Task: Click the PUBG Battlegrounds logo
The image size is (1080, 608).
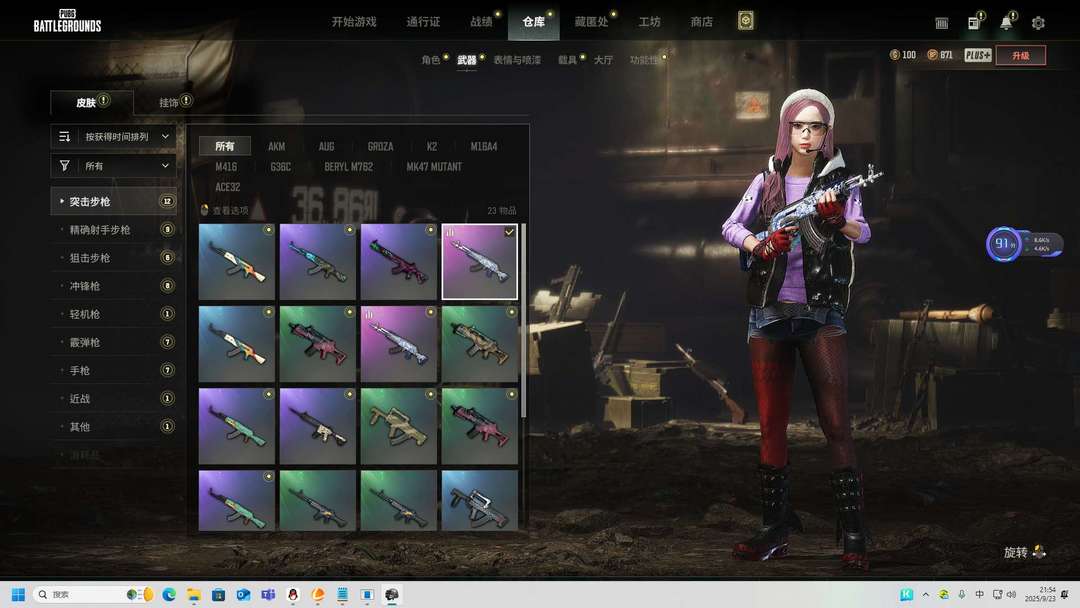Action: tap(68, 21)
